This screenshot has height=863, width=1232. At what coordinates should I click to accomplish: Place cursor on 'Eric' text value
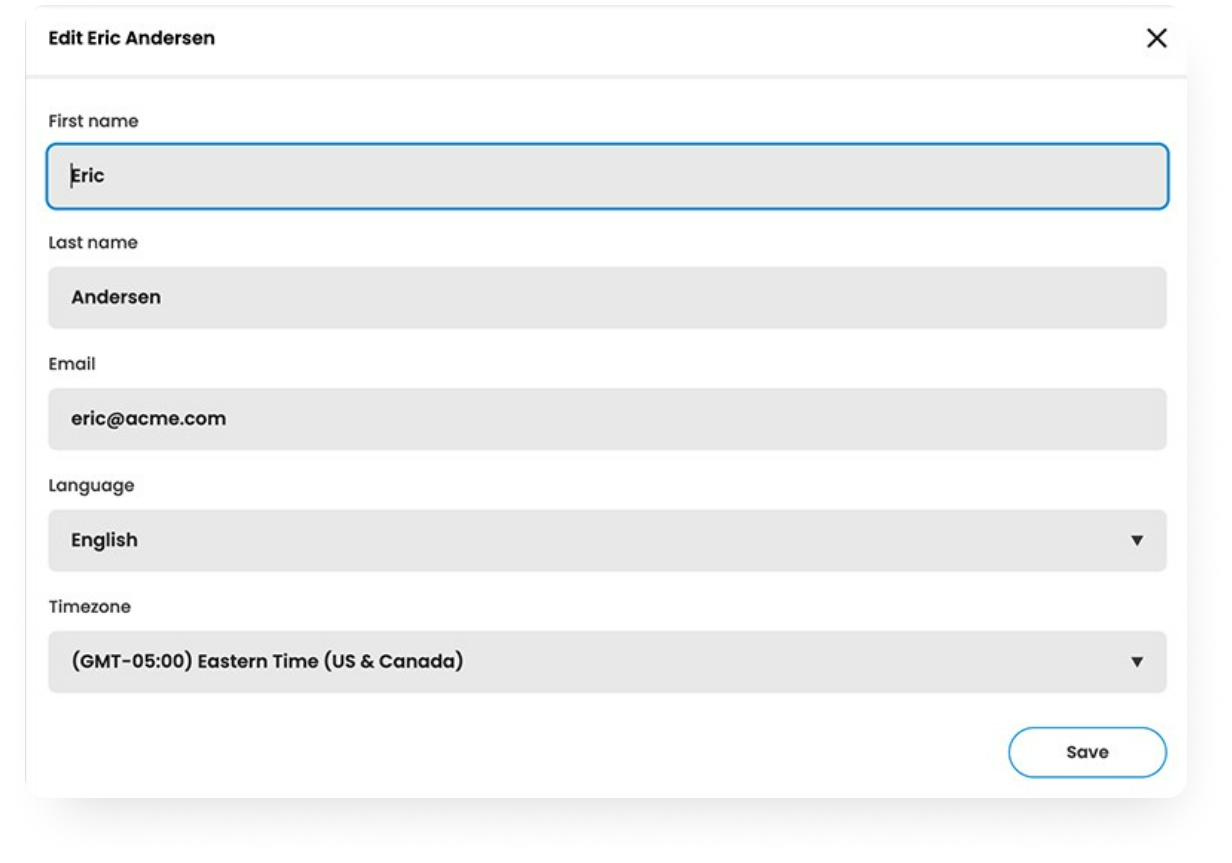tap(88, 176)
